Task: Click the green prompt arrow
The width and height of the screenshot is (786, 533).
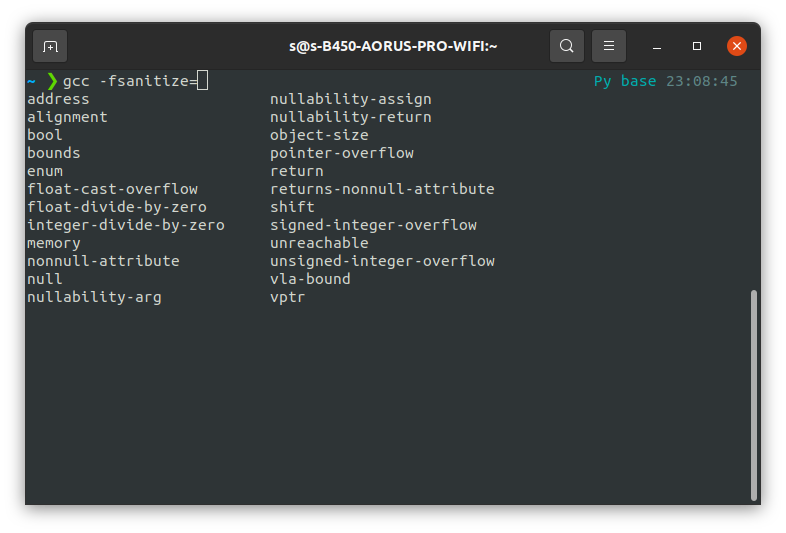Action: 52,81
